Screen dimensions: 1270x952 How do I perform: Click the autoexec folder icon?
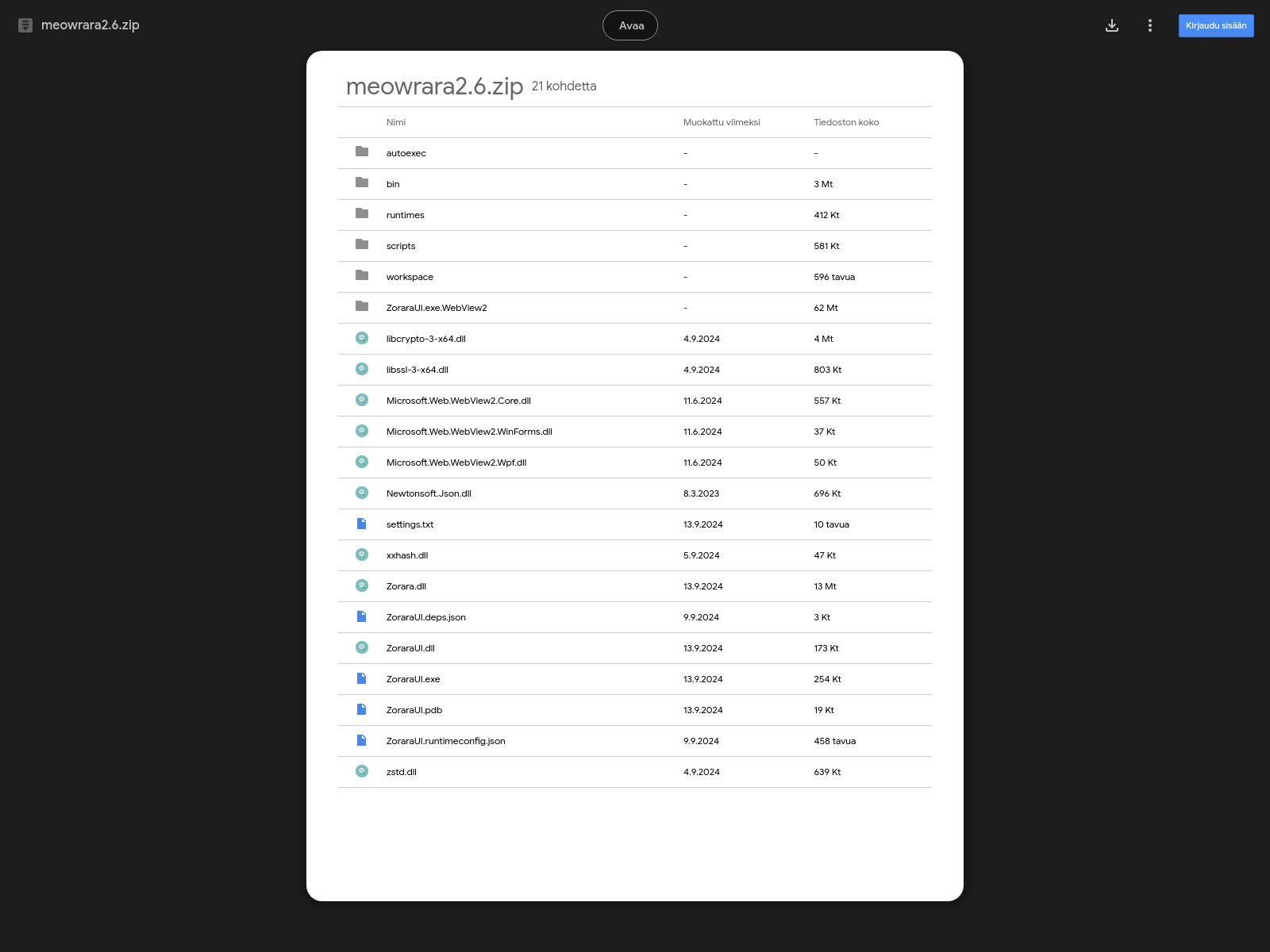tap(362, 152)
